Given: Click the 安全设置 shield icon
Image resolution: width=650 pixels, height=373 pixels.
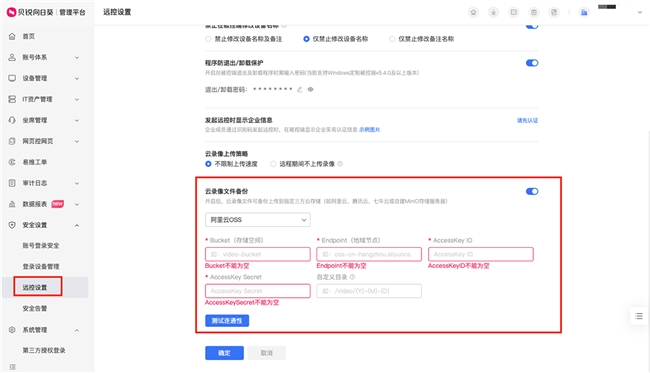Looking at the screenshot, I should coord(12,225).
